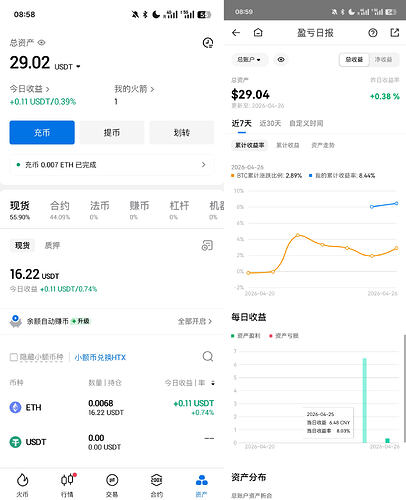Open 资产 assets in bottom navigation
This screenshot has width=406, height=500.
click(x=202, y=485)
